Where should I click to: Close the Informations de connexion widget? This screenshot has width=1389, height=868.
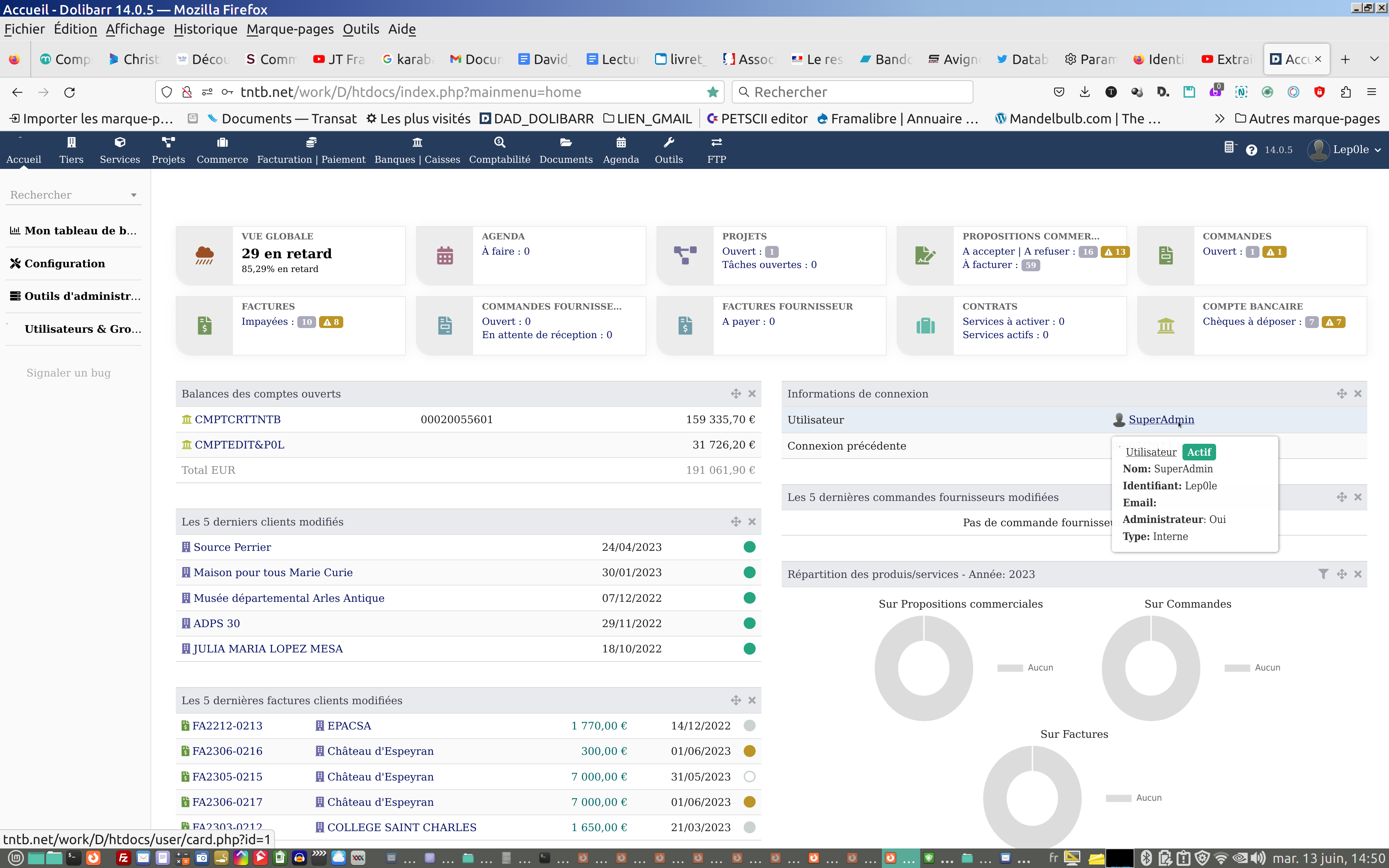1358,394
